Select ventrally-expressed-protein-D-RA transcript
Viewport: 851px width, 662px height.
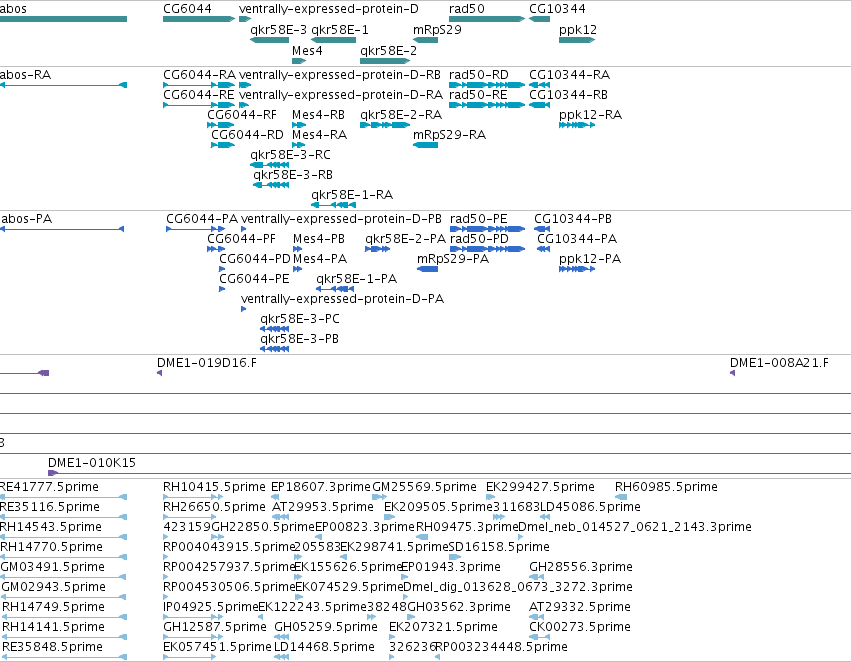244,105
